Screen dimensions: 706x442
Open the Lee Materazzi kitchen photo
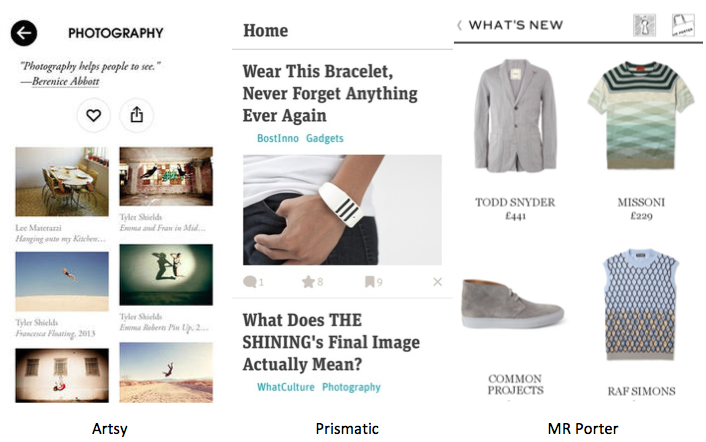(62, 182)
